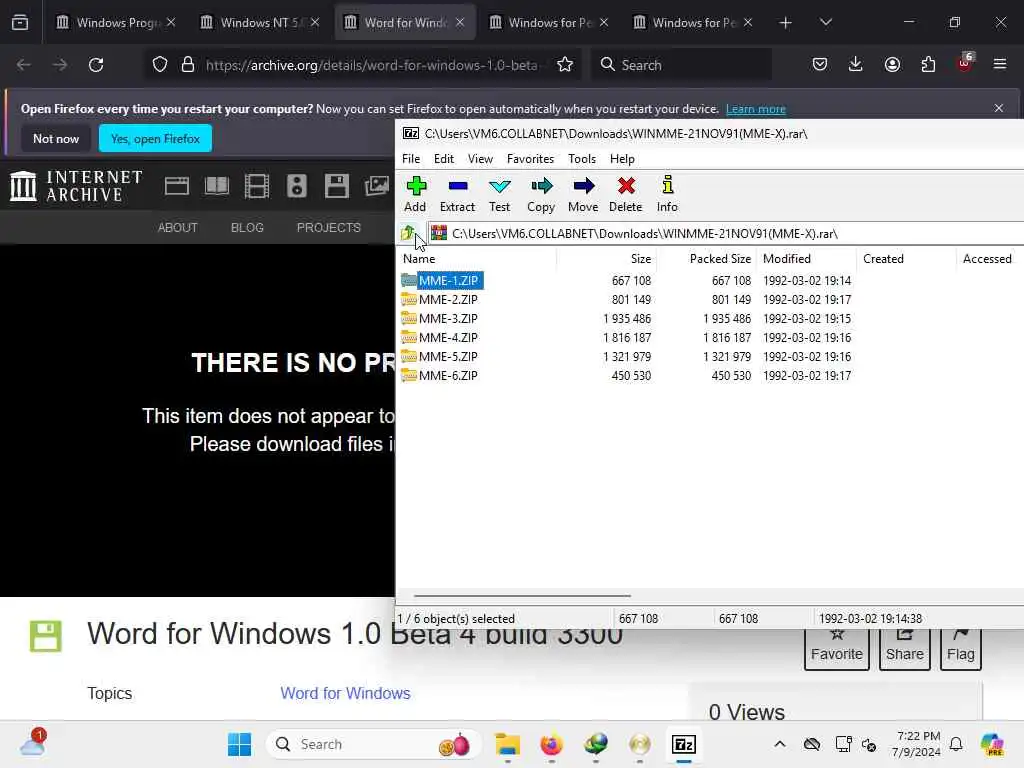Switch to fourth tab Windows for Pe
The image size is (1024, 768).
coord(549,22)
